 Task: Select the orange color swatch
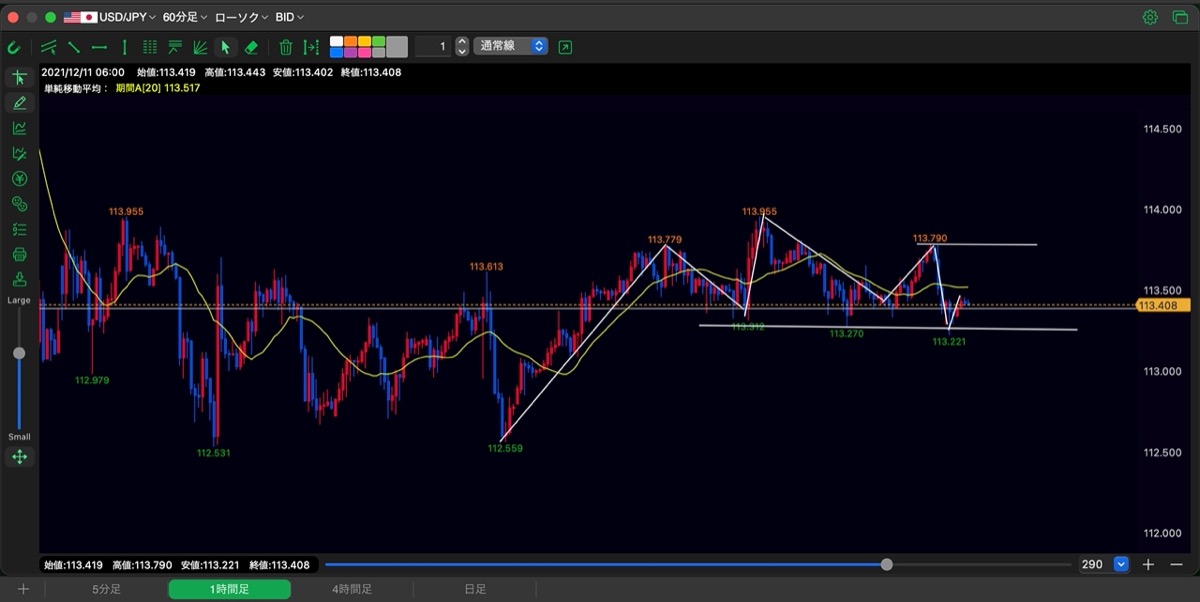[x=351, y=41]
